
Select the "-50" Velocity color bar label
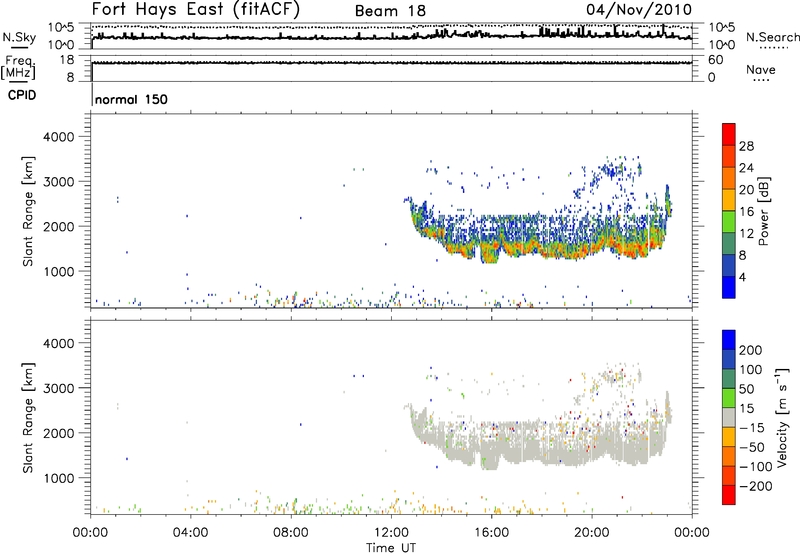click(751, 447)
